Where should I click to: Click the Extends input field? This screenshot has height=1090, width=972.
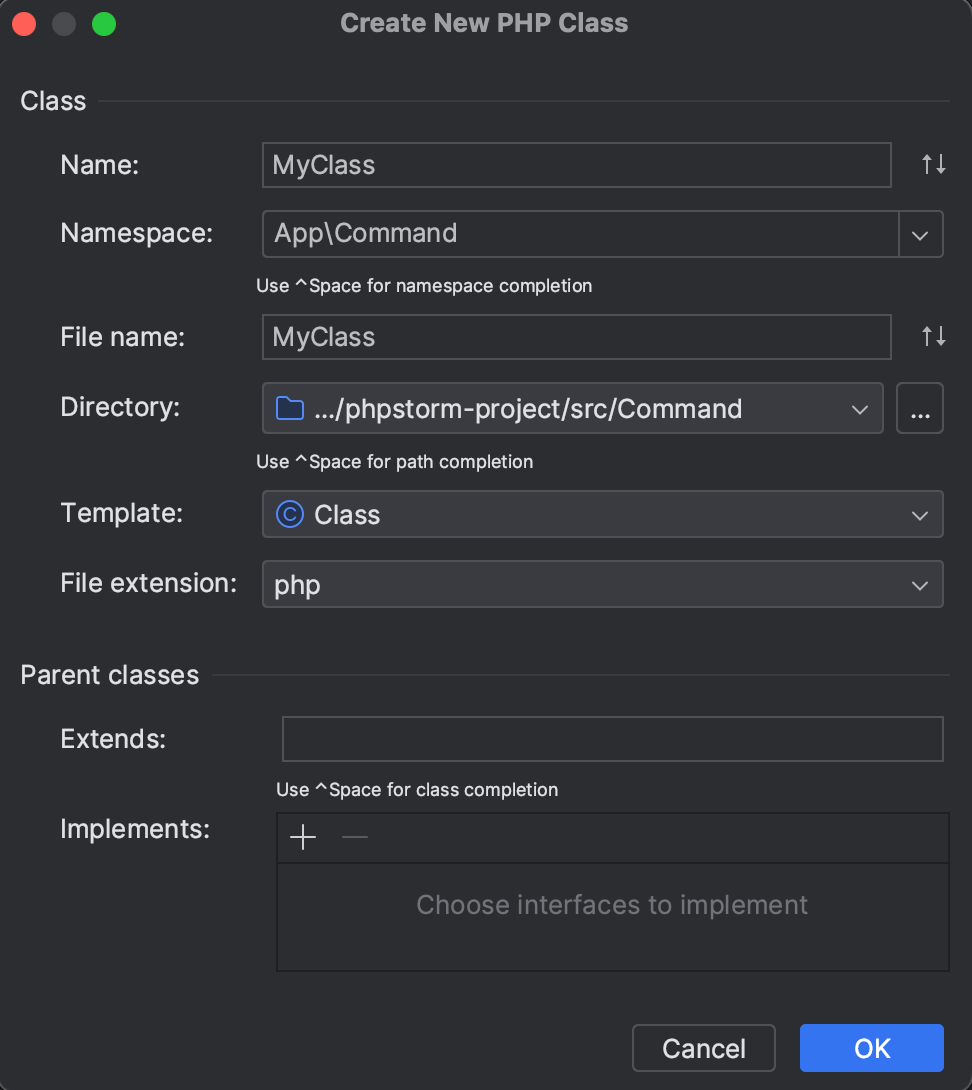[x=612, y=739]
